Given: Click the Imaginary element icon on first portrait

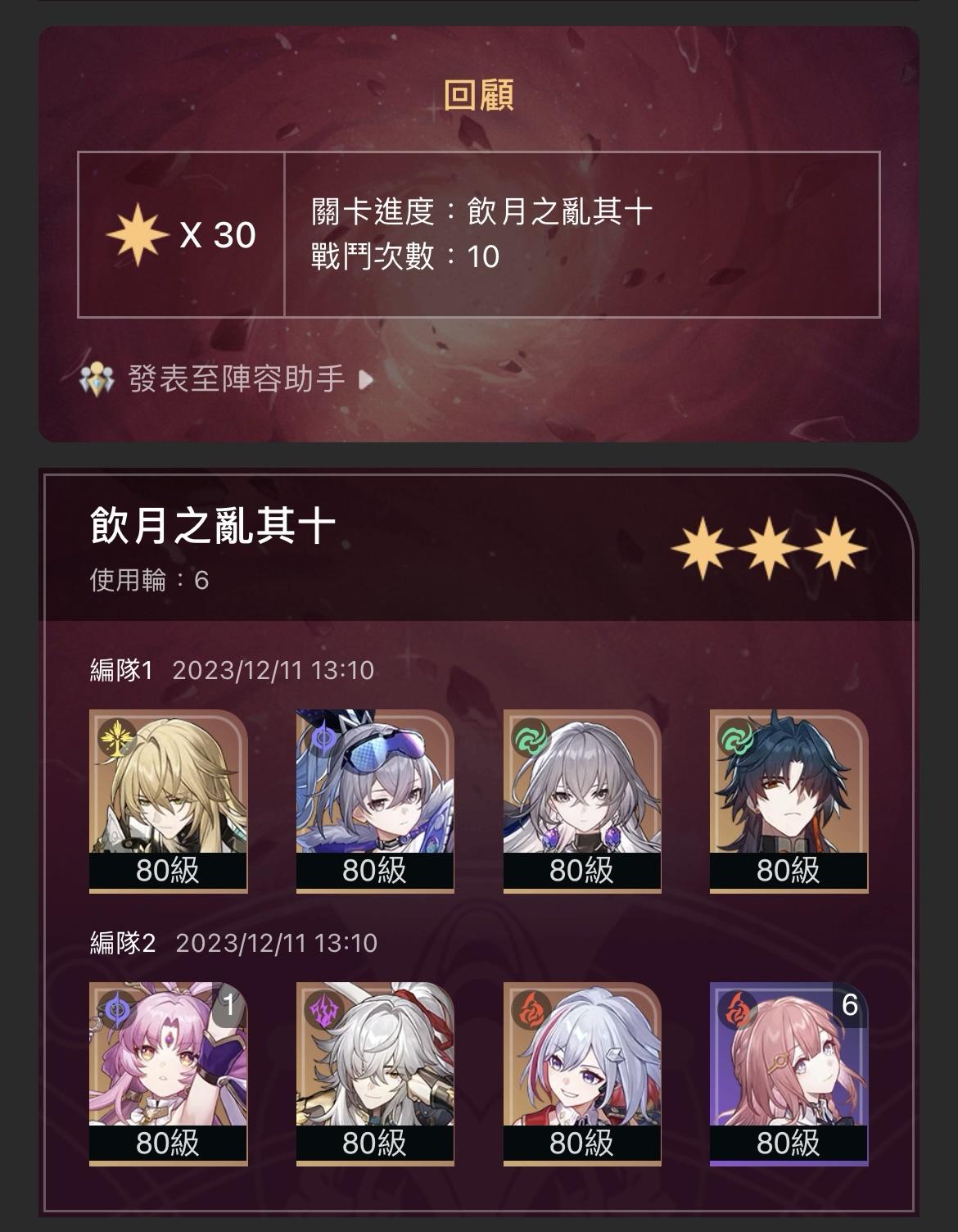Looking at the screenshot, I should pyautogui.click(x=116, y=738).
